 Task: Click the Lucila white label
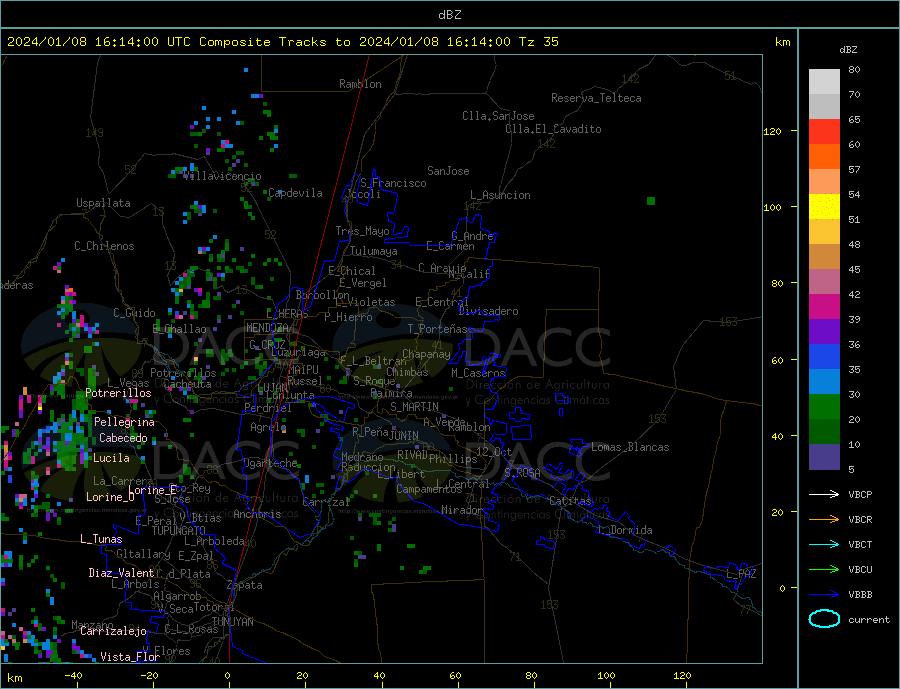coord(111,458)
